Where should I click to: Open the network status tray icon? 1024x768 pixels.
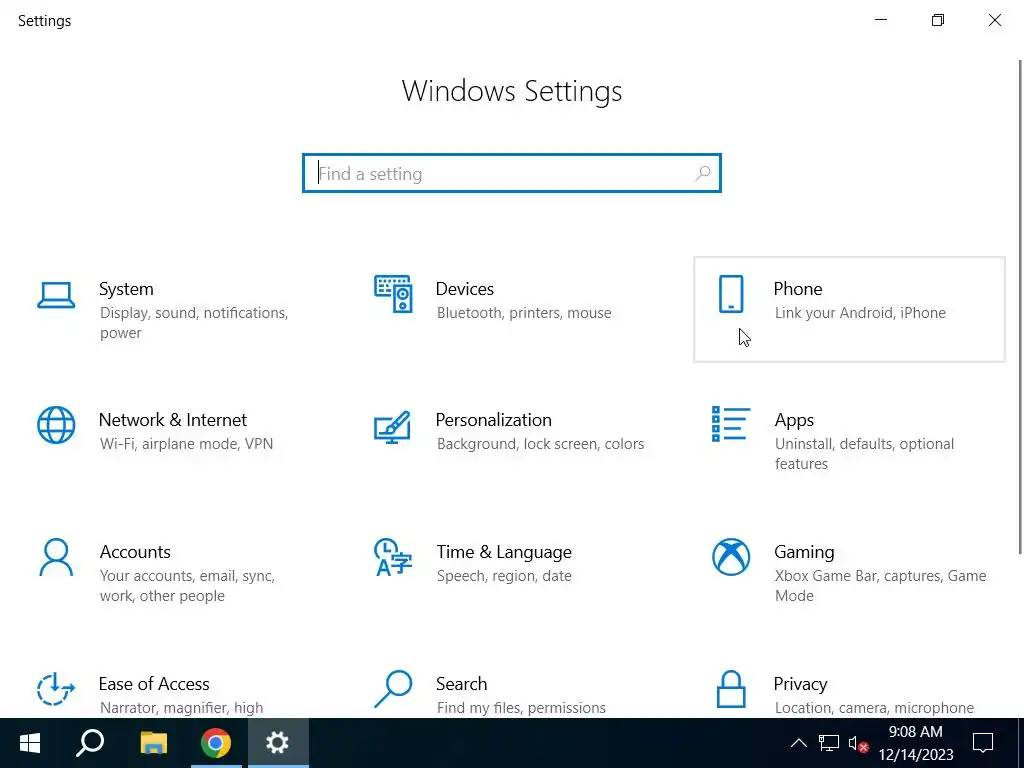coord(829,743)
